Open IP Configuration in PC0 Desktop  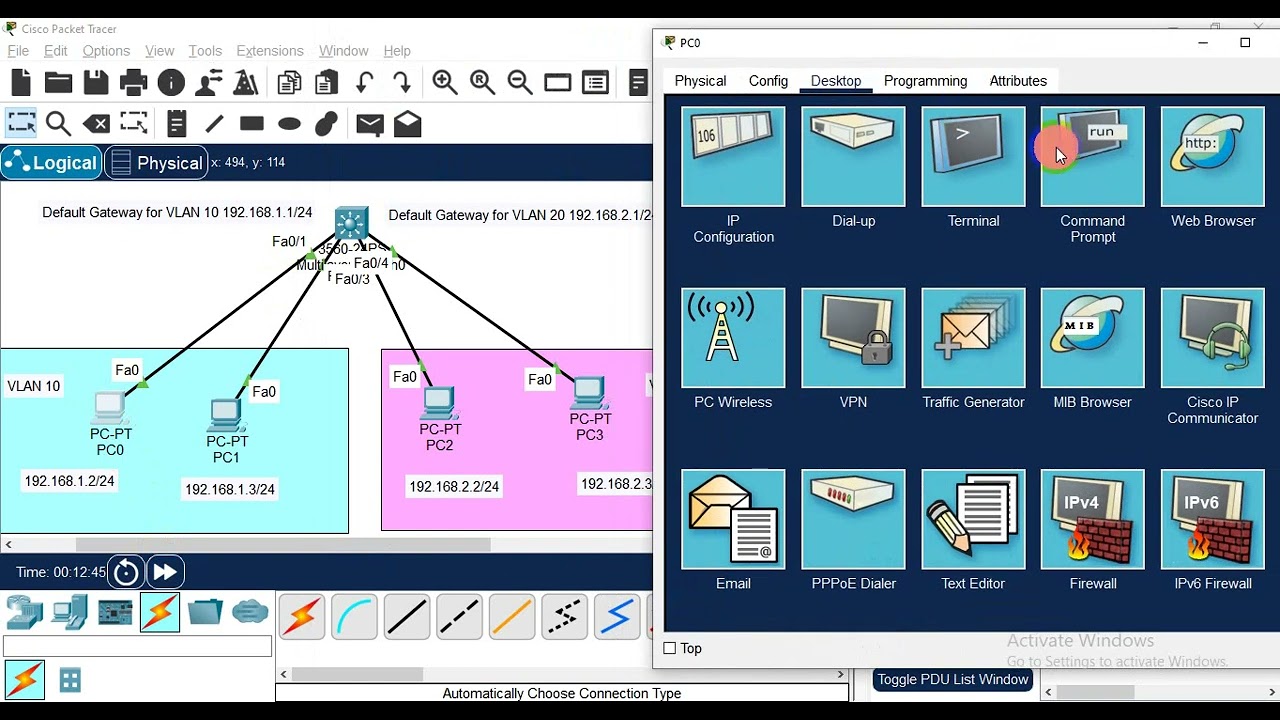pos(733,157)
